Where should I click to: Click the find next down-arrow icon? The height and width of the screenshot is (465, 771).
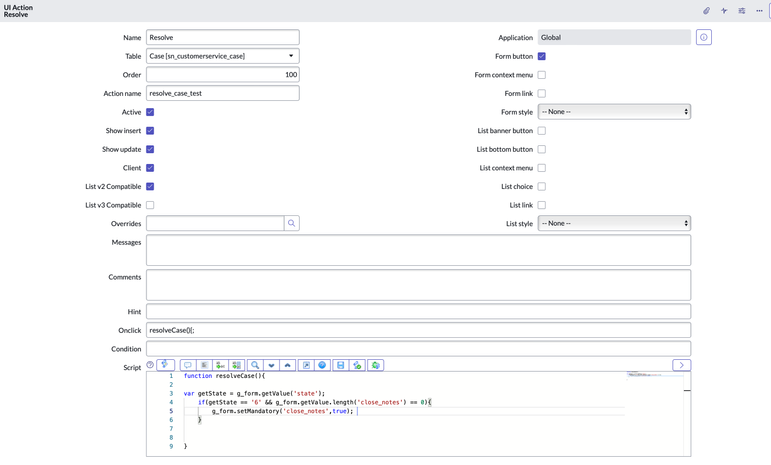point(271,365)
